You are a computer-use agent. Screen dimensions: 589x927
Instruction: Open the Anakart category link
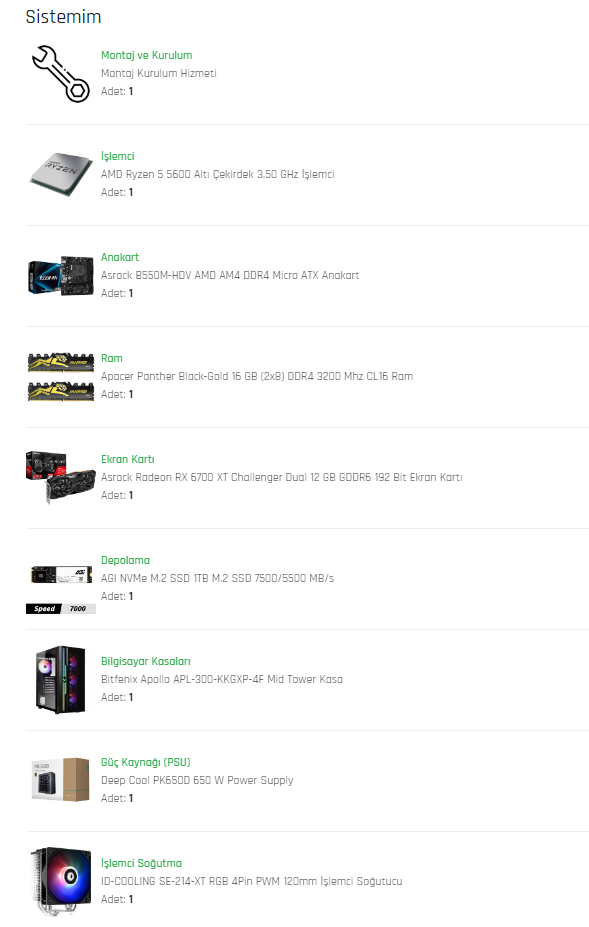pyautogui.click(x=119, y=257)
